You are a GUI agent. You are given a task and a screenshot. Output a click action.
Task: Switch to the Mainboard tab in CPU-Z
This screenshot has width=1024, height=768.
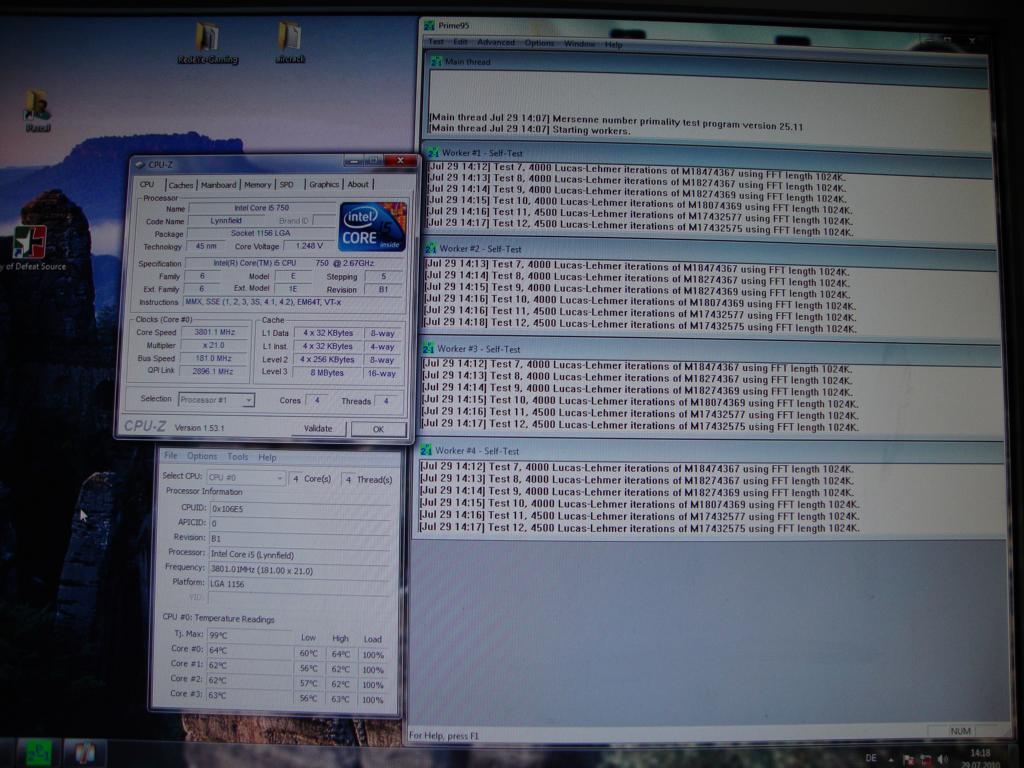coord(218,185)
